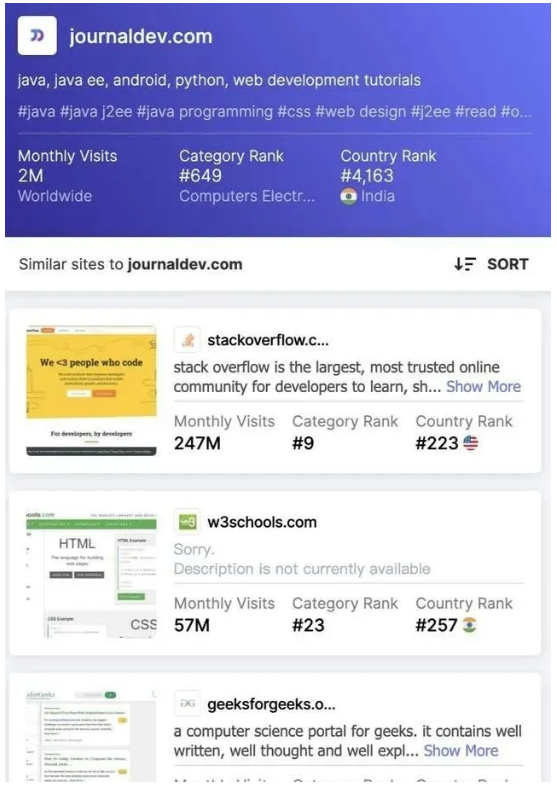Click the geeksforgeeks favicon icon

[187, 704]
